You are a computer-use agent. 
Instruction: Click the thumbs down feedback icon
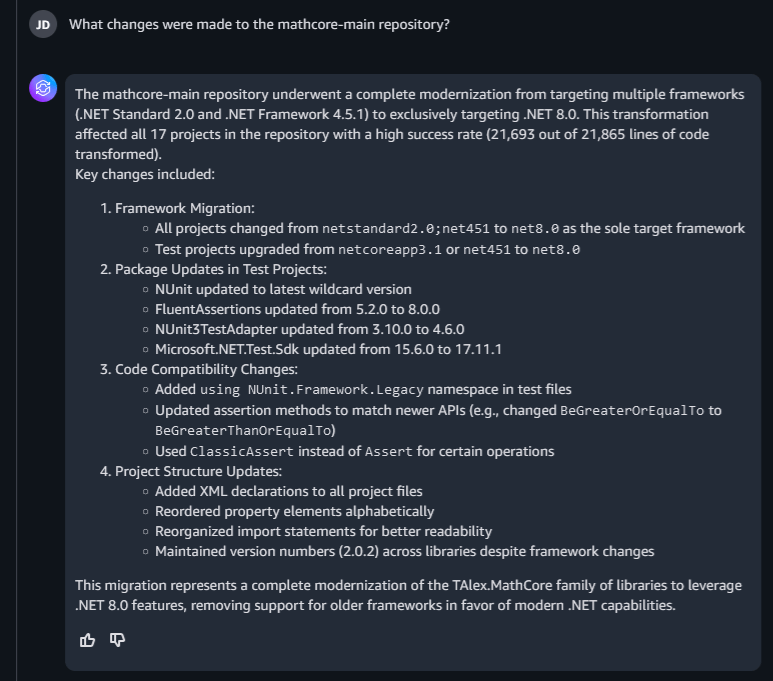coord(117,639)
